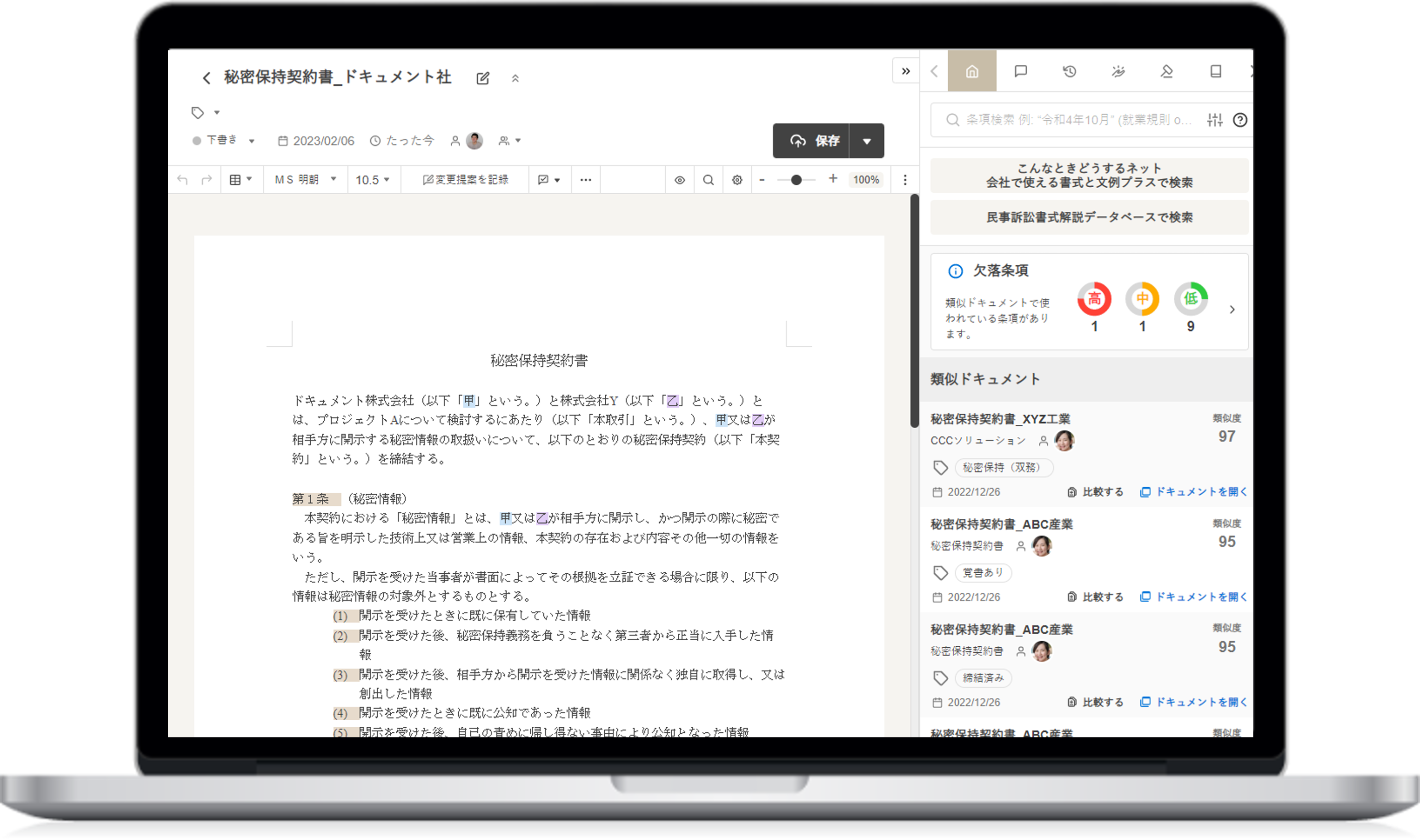
Task: Open the book tab icon in sidebar
Action: click(1215, 71)
